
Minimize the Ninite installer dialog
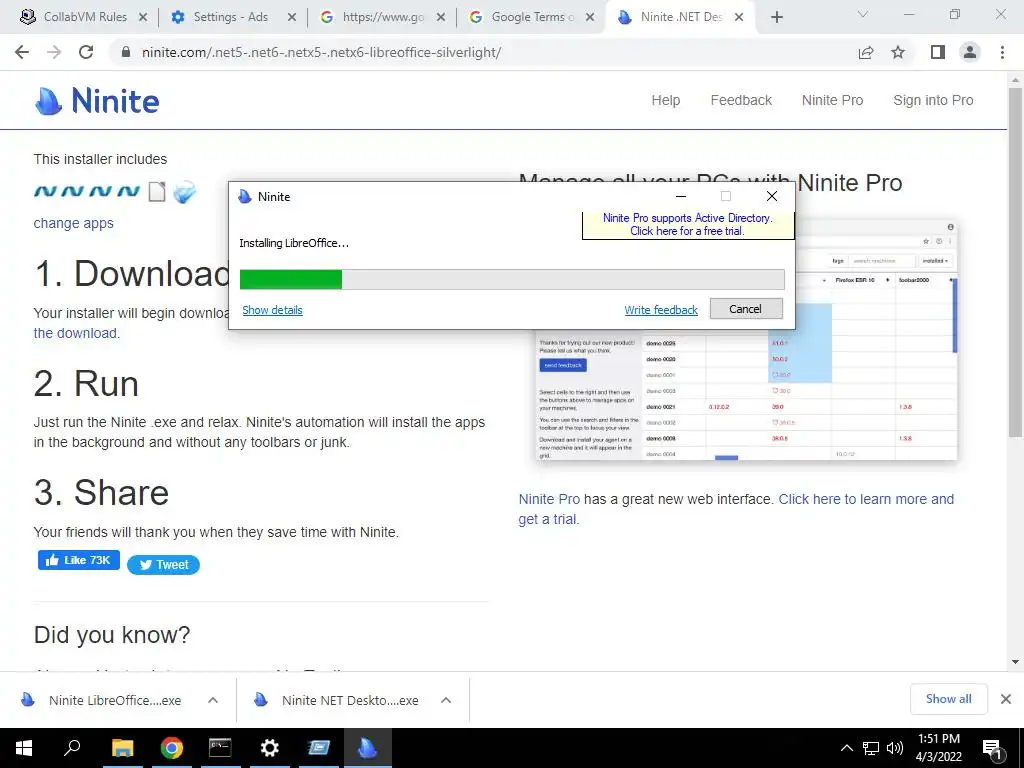click(x=681, y=196)
